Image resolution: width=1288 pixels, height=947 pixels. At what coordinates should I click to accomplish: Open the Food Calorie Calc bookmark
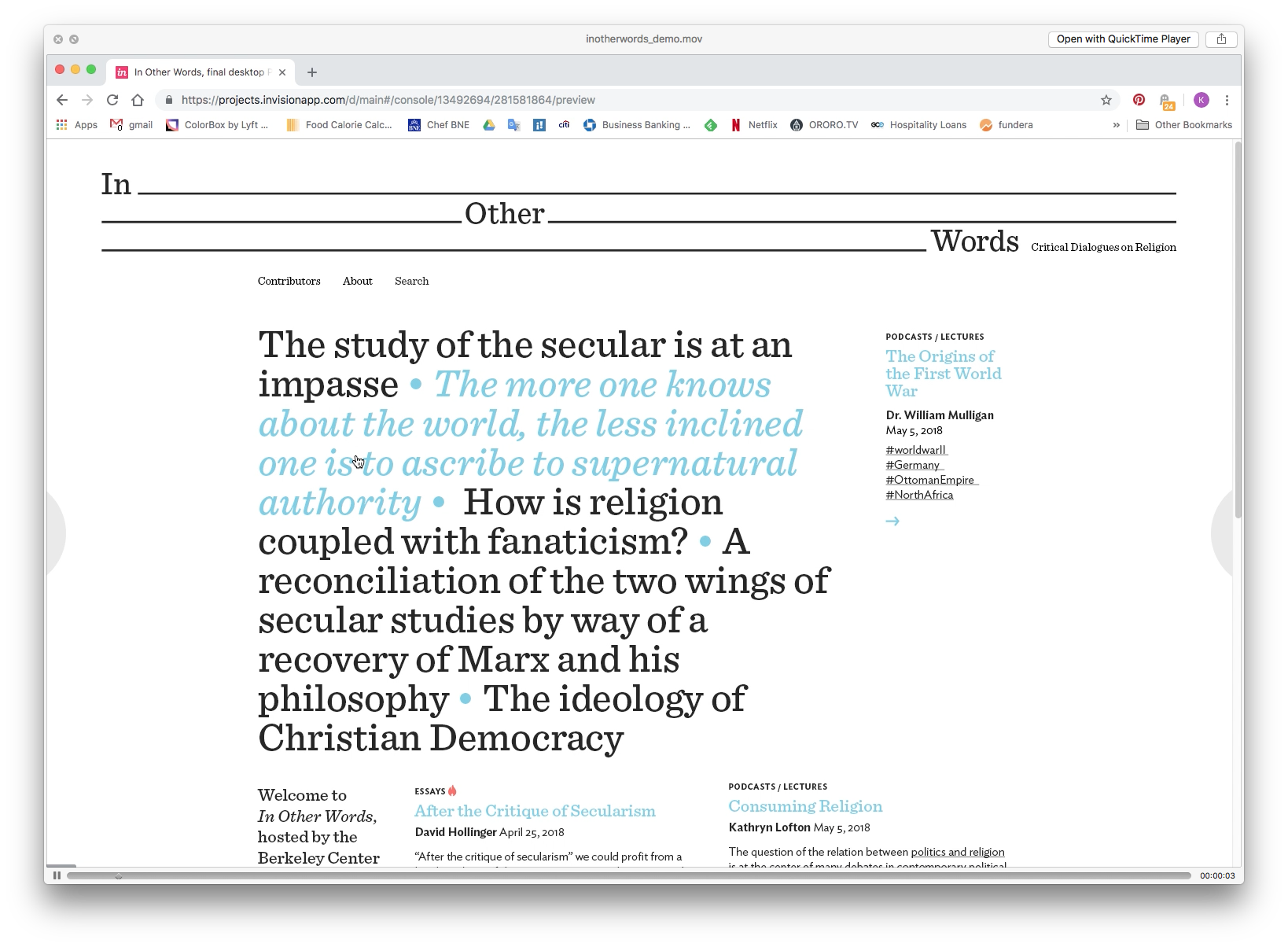click(339, 125)
